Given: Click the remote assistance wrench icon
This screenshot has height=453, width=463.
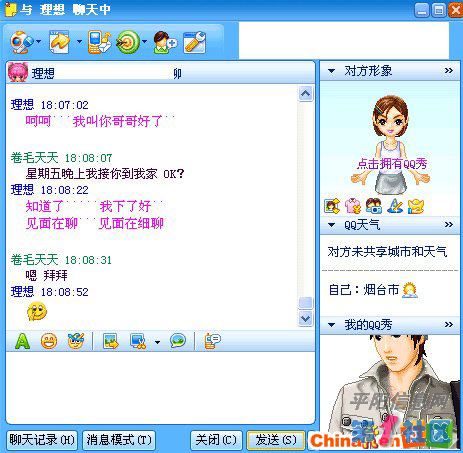Looking at the screenshot, I should (x=195, y=42).
